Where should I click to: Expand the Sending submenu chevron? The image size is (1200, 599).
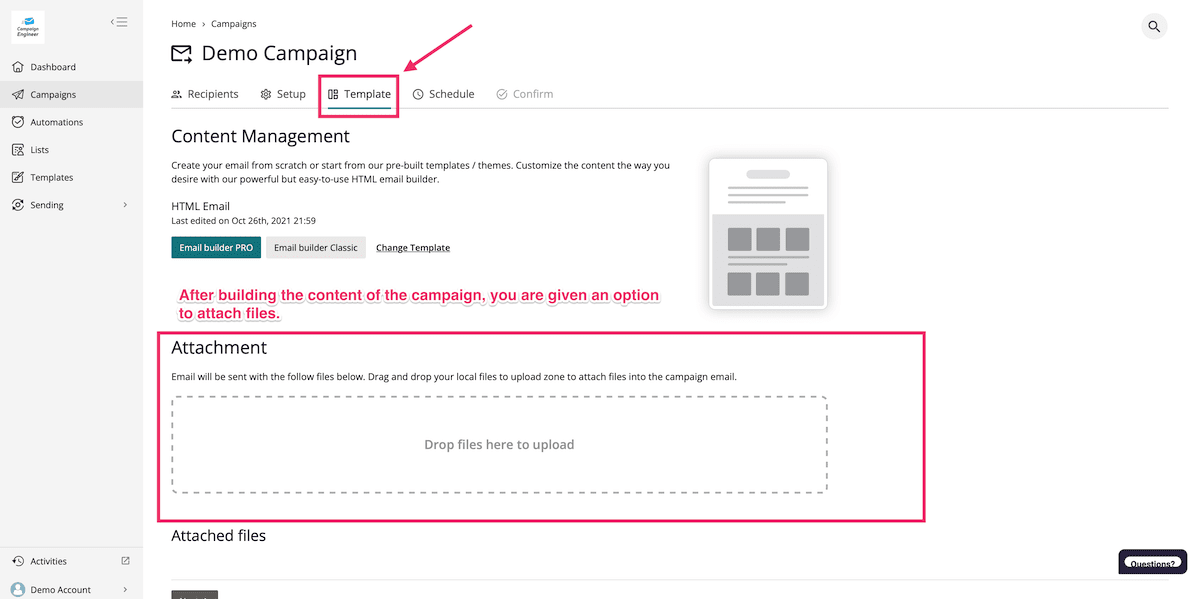pos(125,205)
